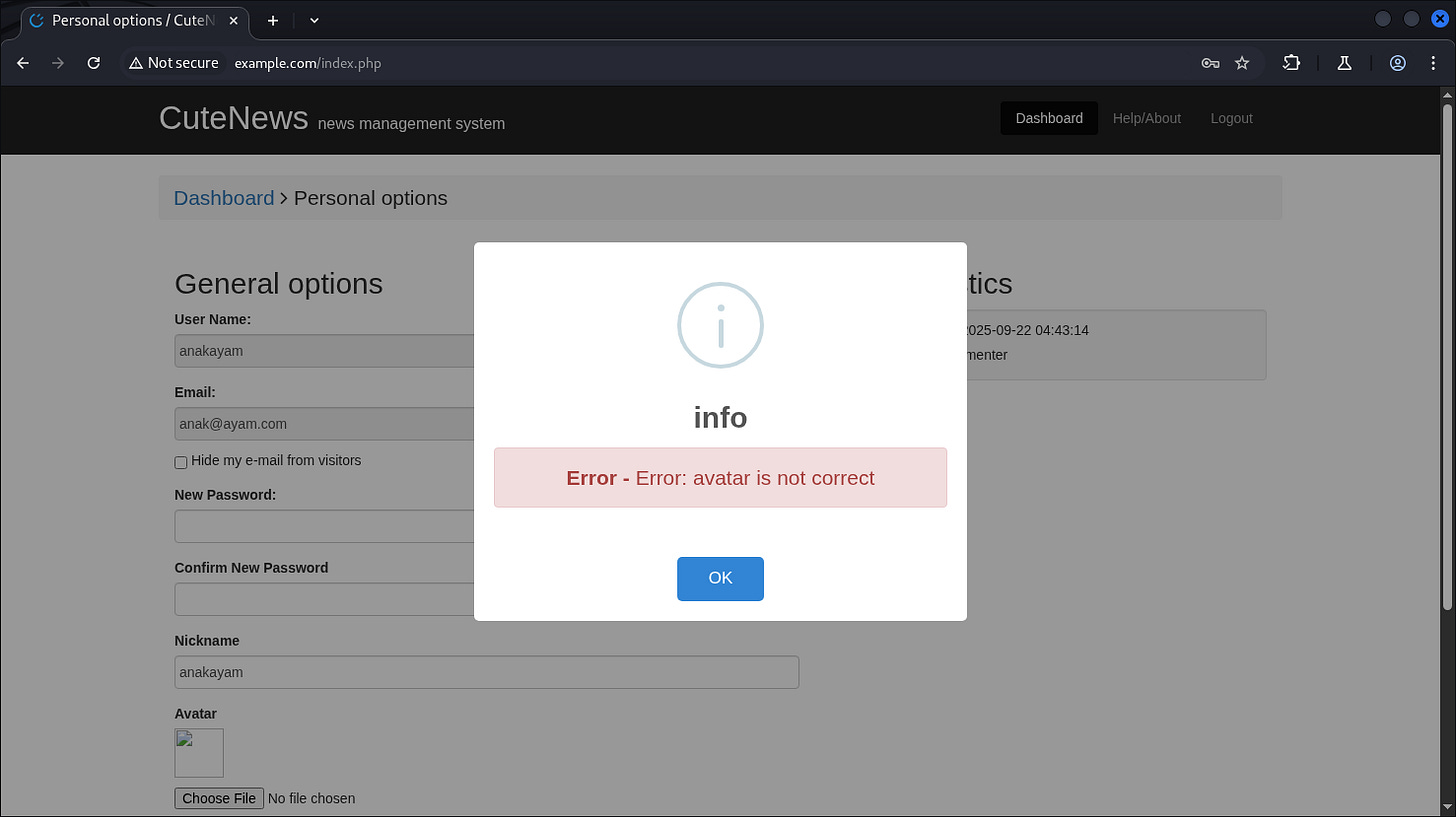Click the General options heading
The height and width of the screenshot is (817, 1456).
[279, 283]
